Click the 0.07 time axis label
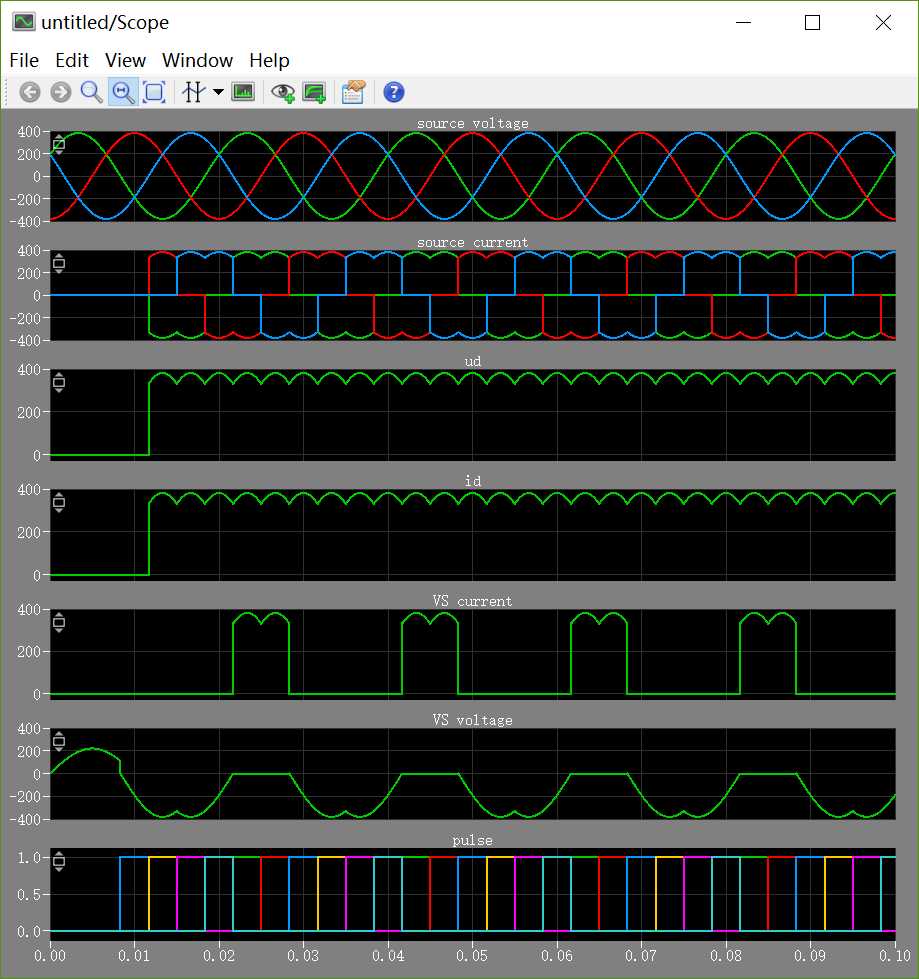Screen dimensions: 919x979 (x=641, y=956)
